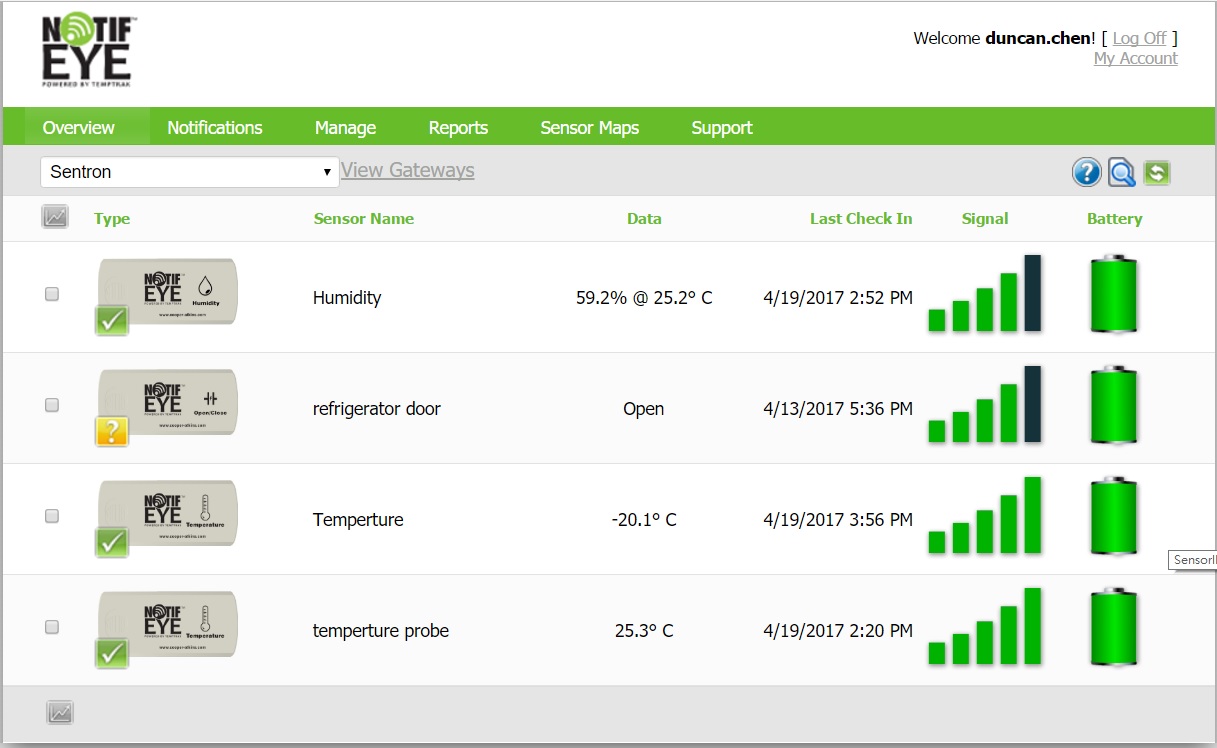Open the Notifications tab
1217x748 pixels.
214,128
